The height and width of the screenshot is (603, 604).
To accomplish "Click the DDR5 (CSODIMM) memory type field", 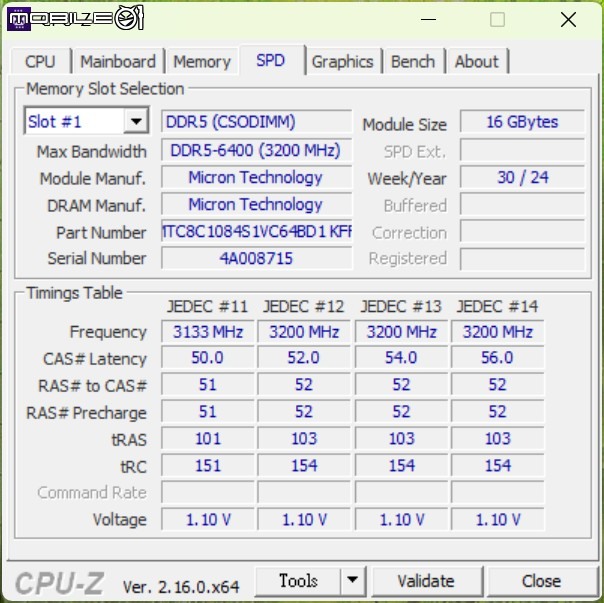I will (x=257, y=122).
